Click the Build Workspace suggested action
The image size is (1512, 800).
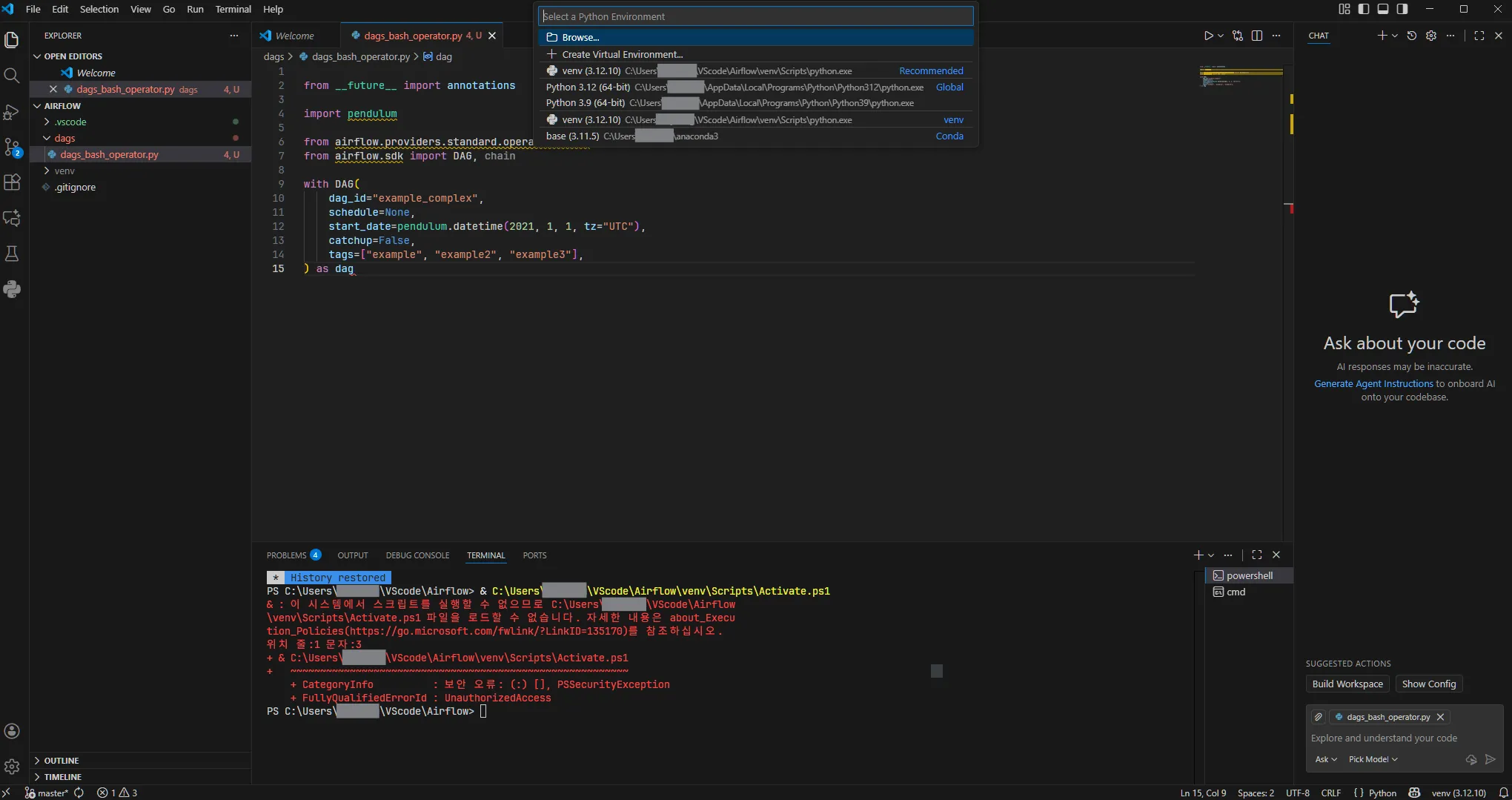point(1347,684)
